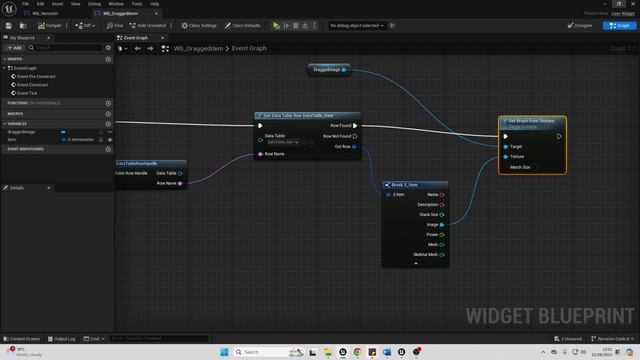Add an event dispatcher with the plus icon

coord(108,149)
